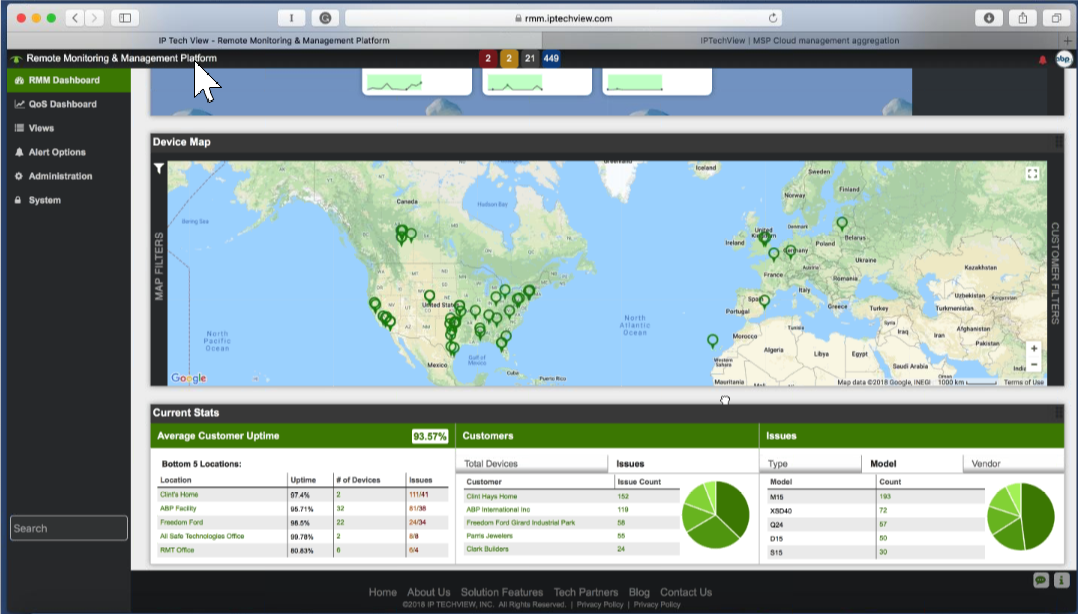Zoom out on the device map
Viewport: 1078px width, 614px height.
[x=1034, y=365]
